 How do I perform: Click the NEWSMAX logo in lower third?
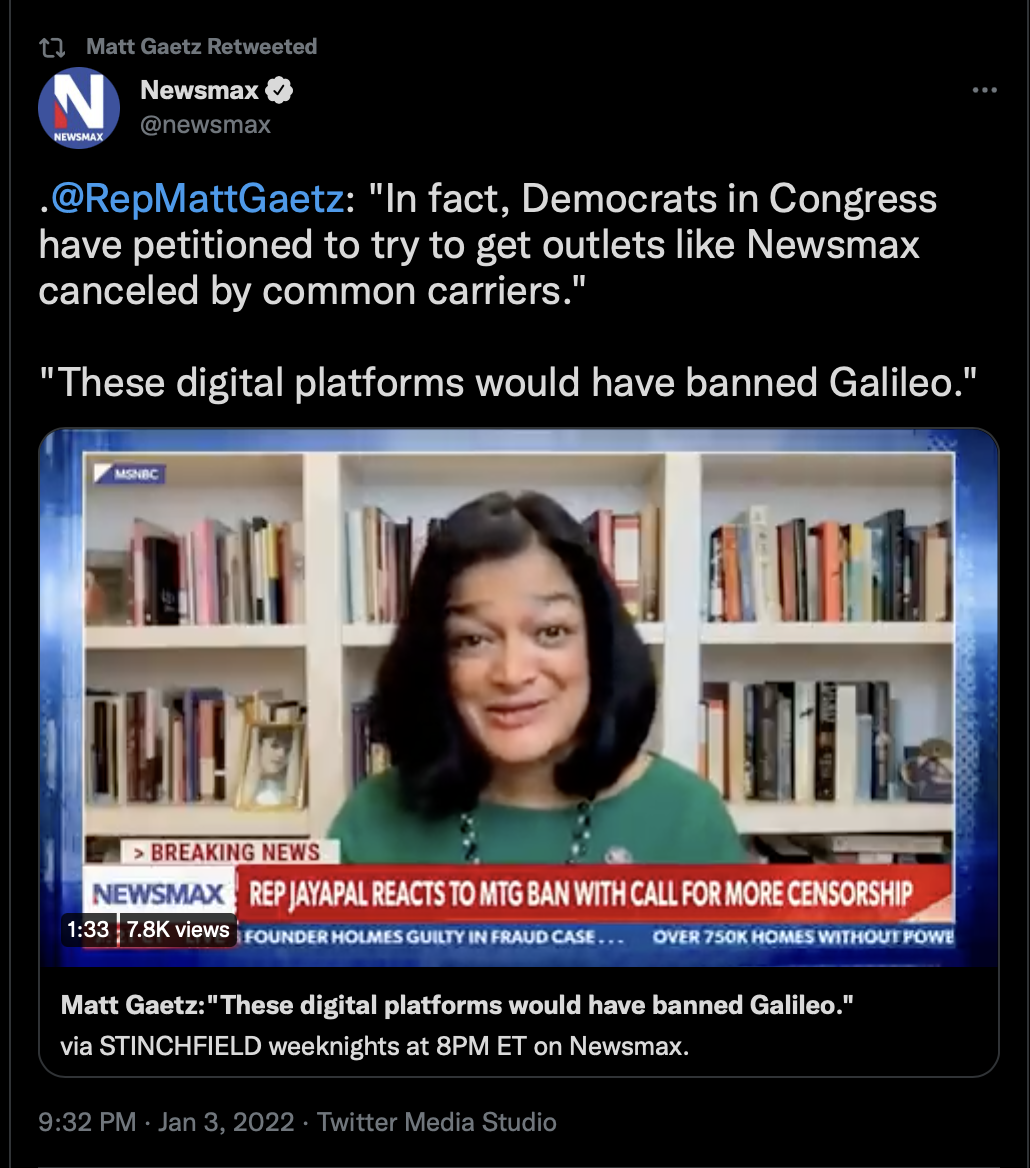coord(159,893)
